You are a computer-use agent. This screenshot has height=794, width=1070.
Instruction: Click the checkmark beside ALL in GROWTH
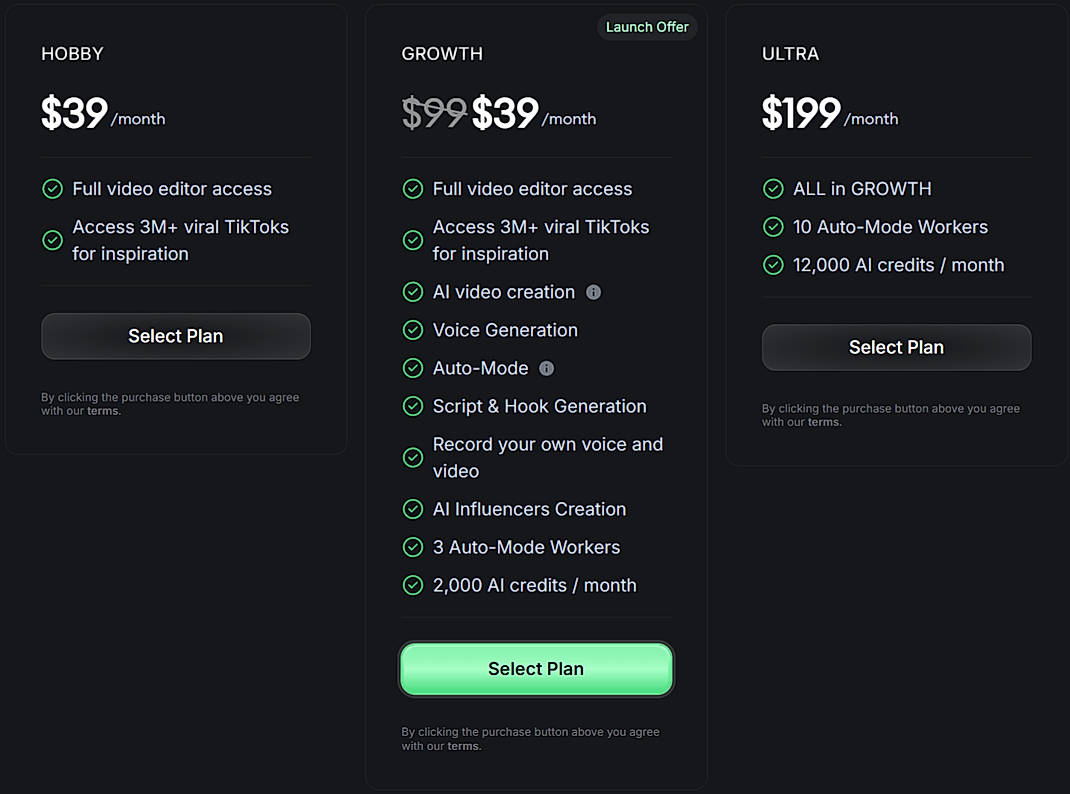point(773,188)
